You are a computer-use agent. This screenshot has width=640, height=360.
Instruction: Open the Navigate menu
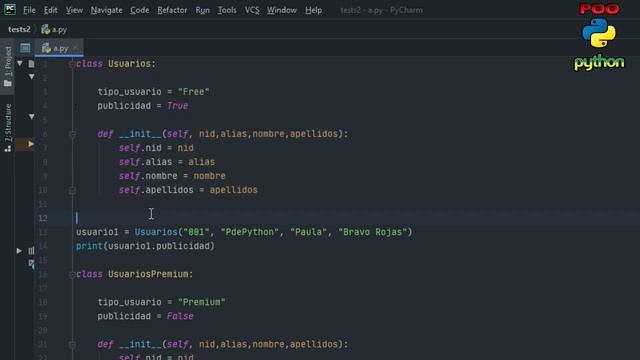pos(106,10)
